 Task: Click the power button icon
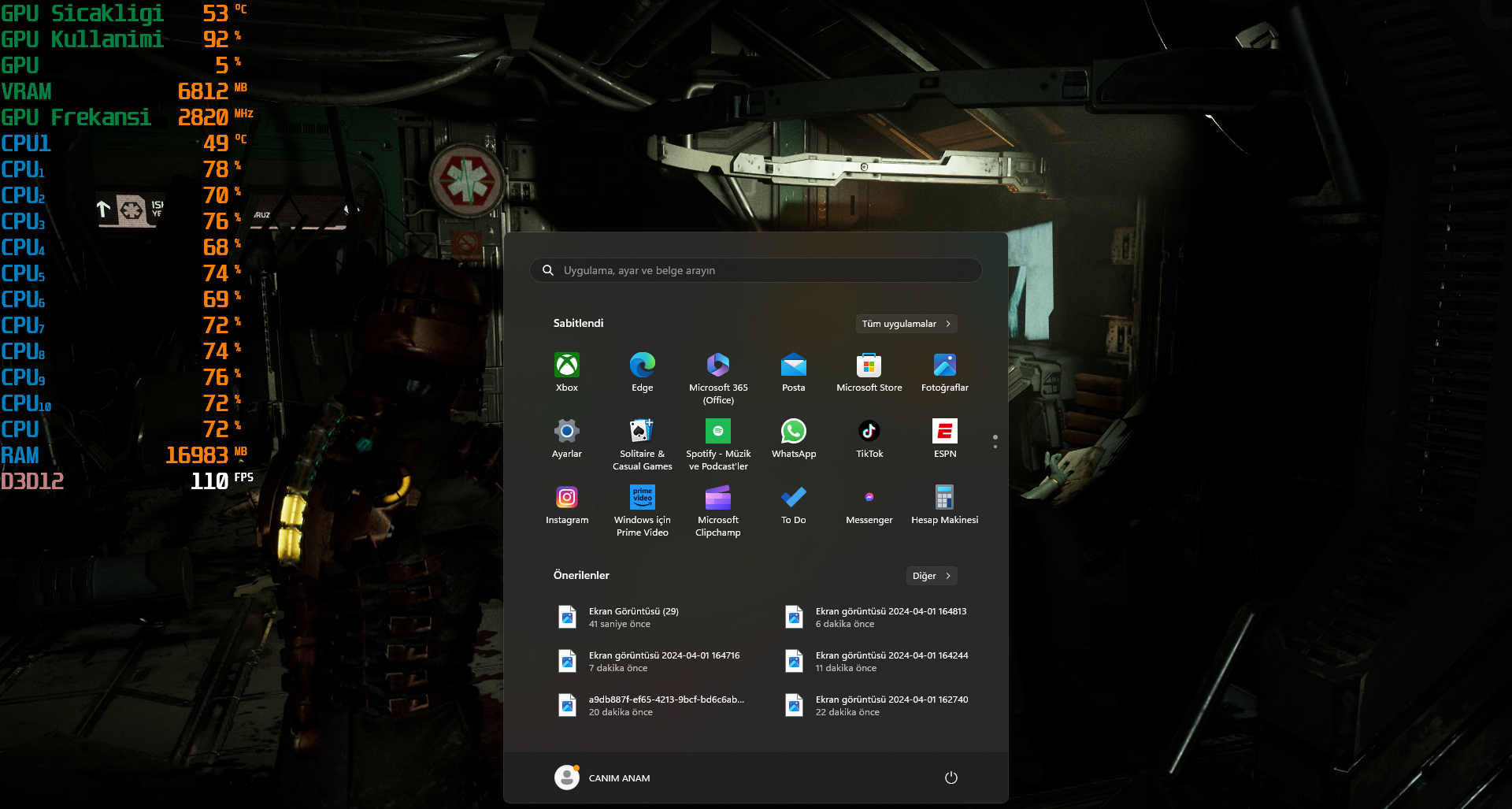pyautogui.click(x=951, y=777)
